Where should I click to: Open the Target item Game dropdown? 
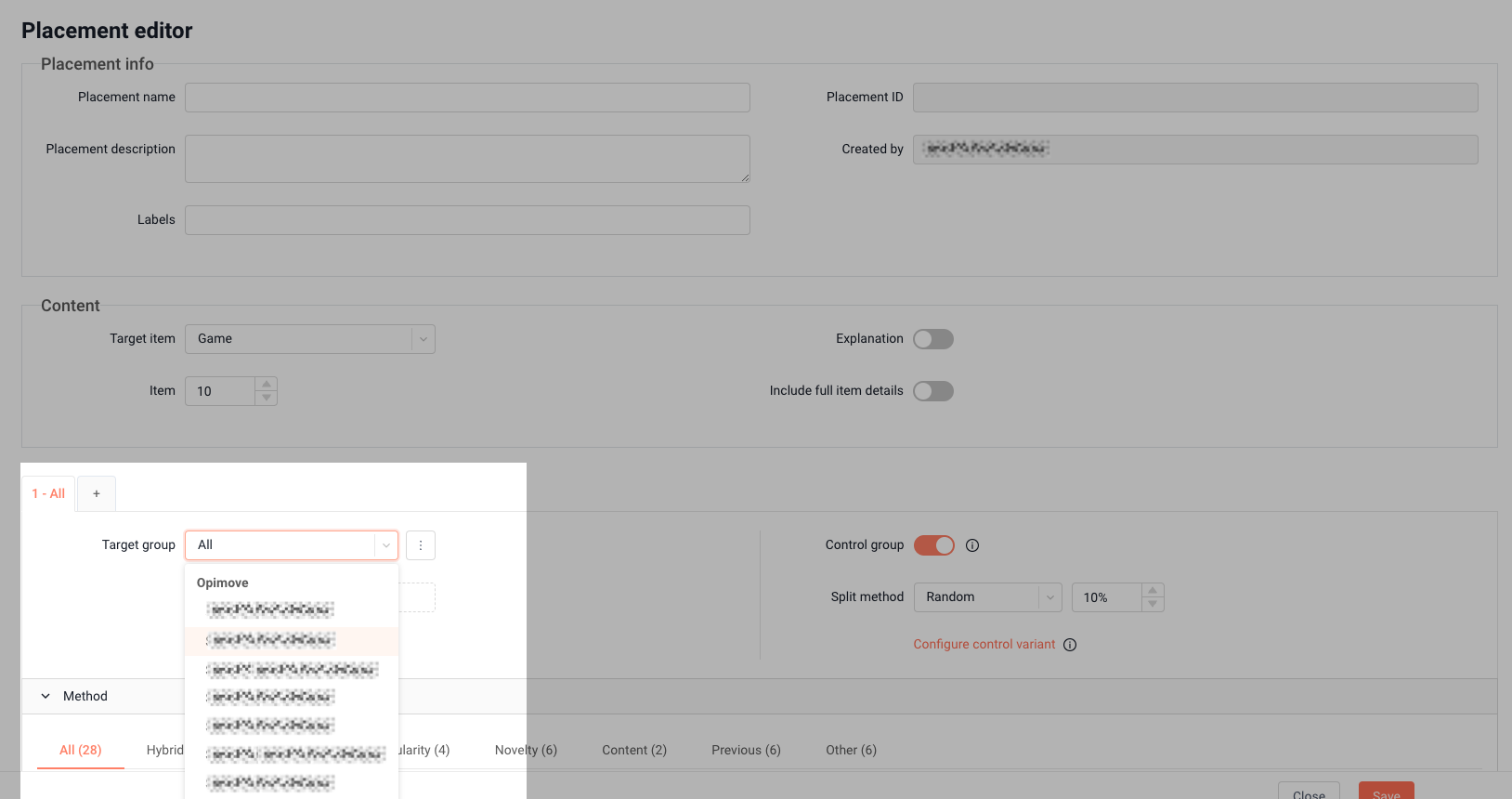click(310, 339)
